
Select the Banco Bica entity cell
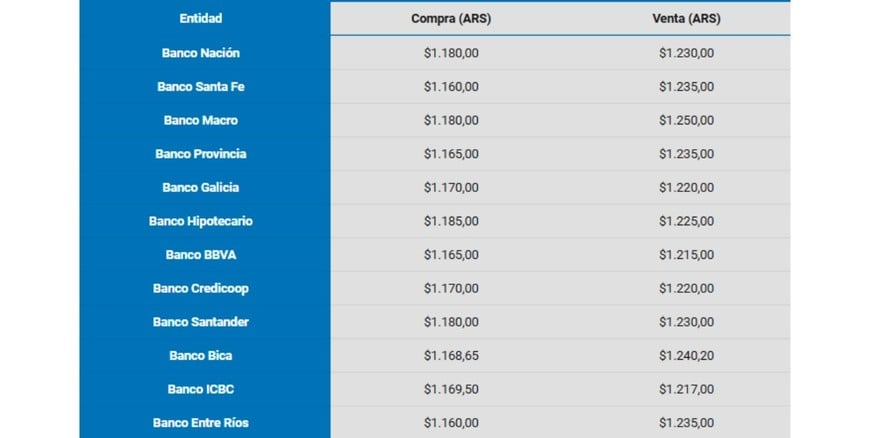[x=201, y=356]
